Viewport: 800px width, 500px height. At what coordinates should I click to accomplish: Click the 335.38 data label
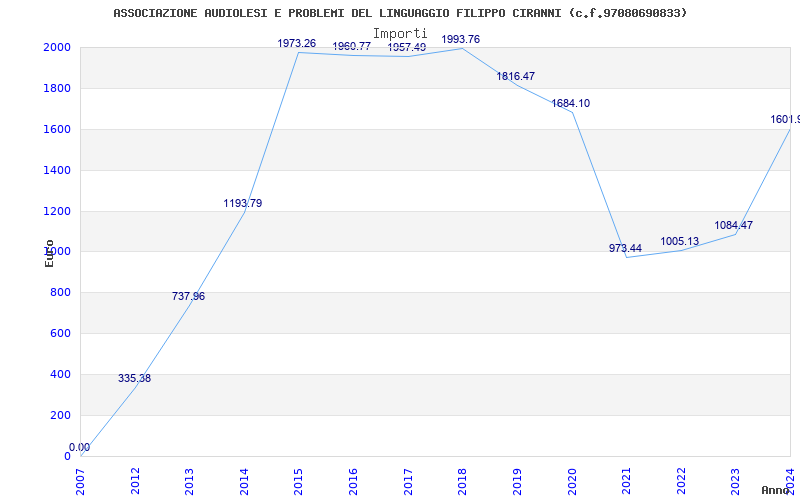[x=134, y=379]
